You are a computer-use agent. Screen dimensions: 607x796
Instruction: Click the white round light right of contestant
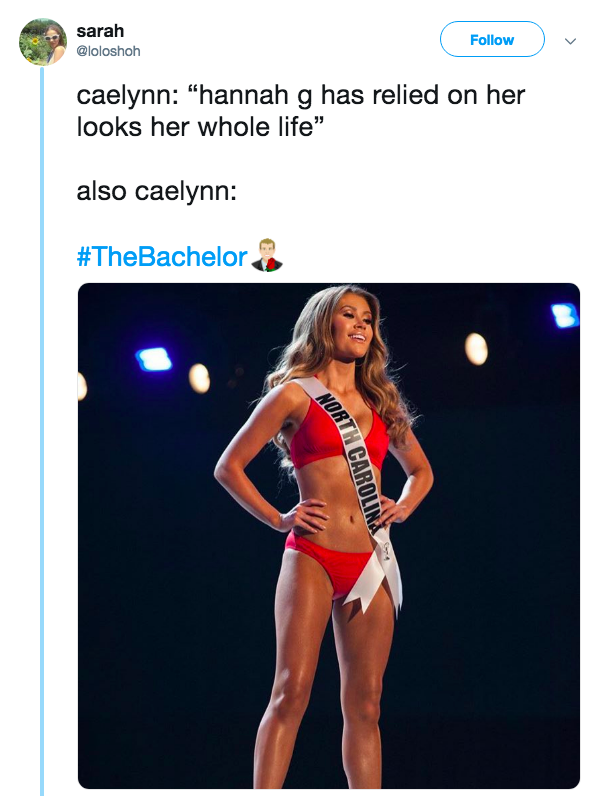[x=476, y=349]
